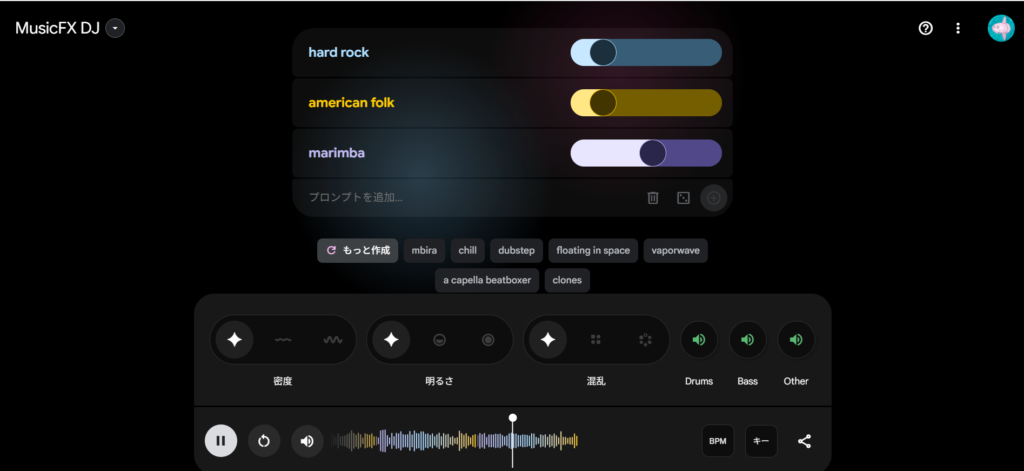The width and height of the screenshot is (1024, 471).
Task: Click the もっと作成 button
Action: pyautogui.click(x=358, y=250)
